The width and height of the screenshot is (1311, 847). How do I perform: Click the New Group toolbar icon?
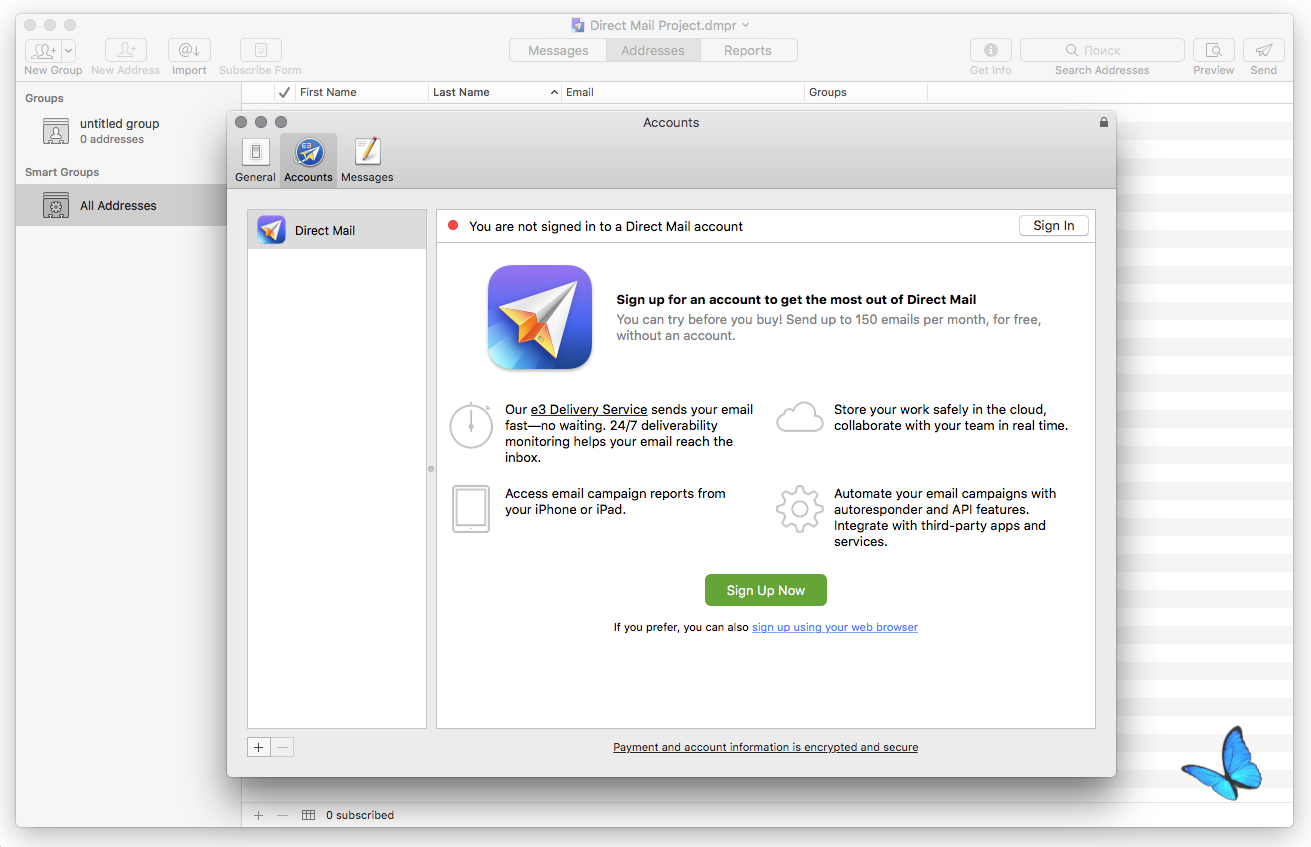click(x=43, y=50)
